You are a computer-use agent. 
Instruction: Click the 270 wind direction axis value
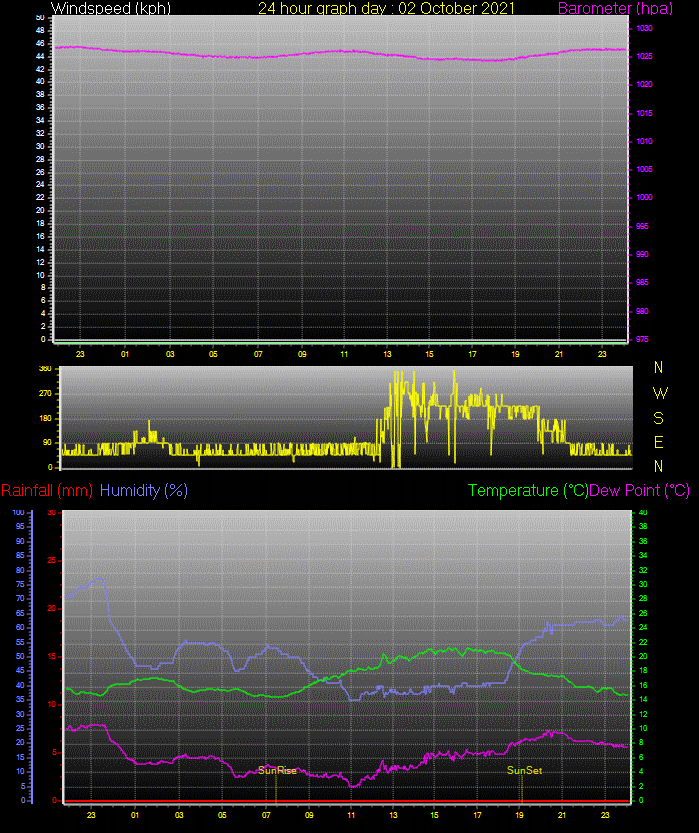click(x=46, y=394)
